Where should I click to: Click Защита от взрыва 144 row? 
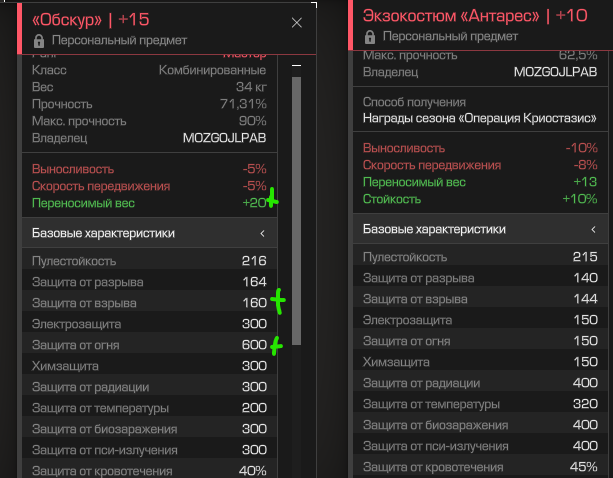tap(480, 299)
